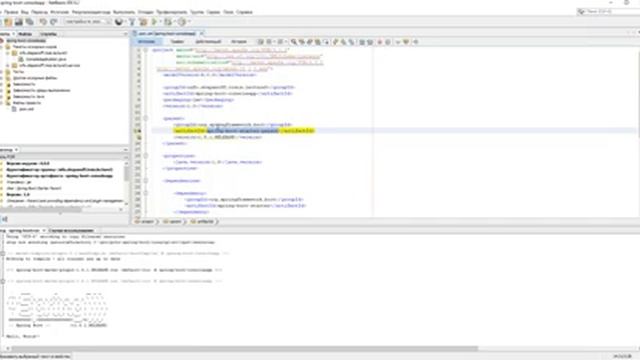Shift line right in editor toolbar
This screenshot has width=640, height=360.
click(370, 42)
